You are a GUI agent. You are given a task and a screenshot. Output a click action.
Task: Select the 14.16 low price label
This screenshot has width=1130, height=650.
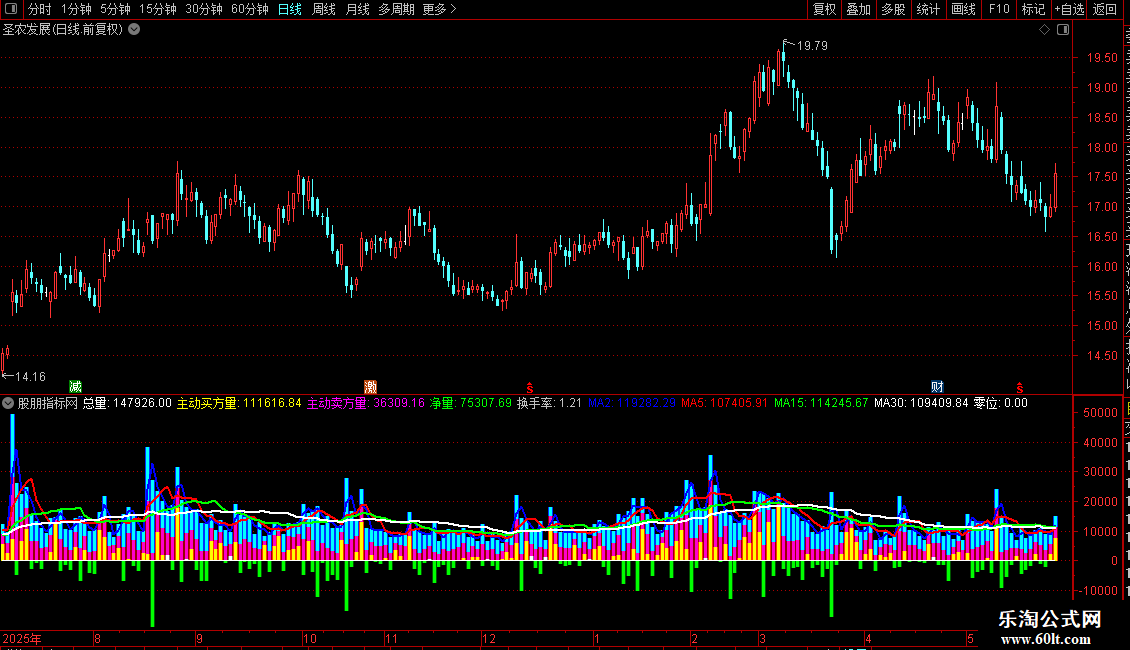[x=30, y=377]
